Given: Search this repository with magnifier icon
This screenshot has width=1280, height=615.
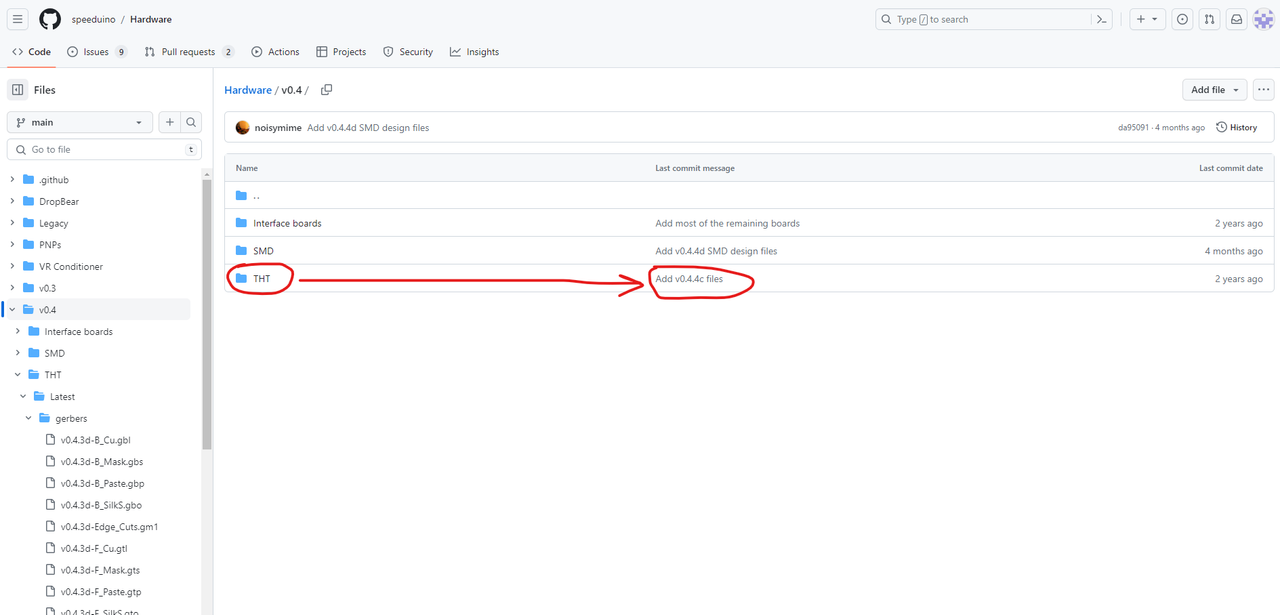Looking at the screenshot, I should coord(191,122).
